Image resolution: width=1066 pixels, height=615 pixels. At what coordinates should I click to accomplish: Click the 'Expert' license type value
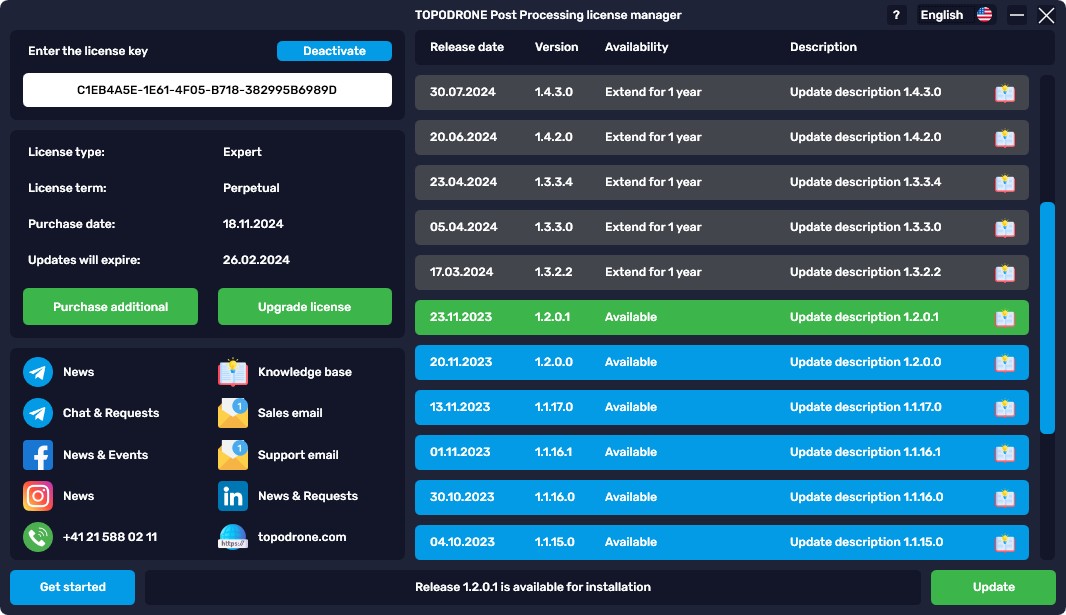242,152
